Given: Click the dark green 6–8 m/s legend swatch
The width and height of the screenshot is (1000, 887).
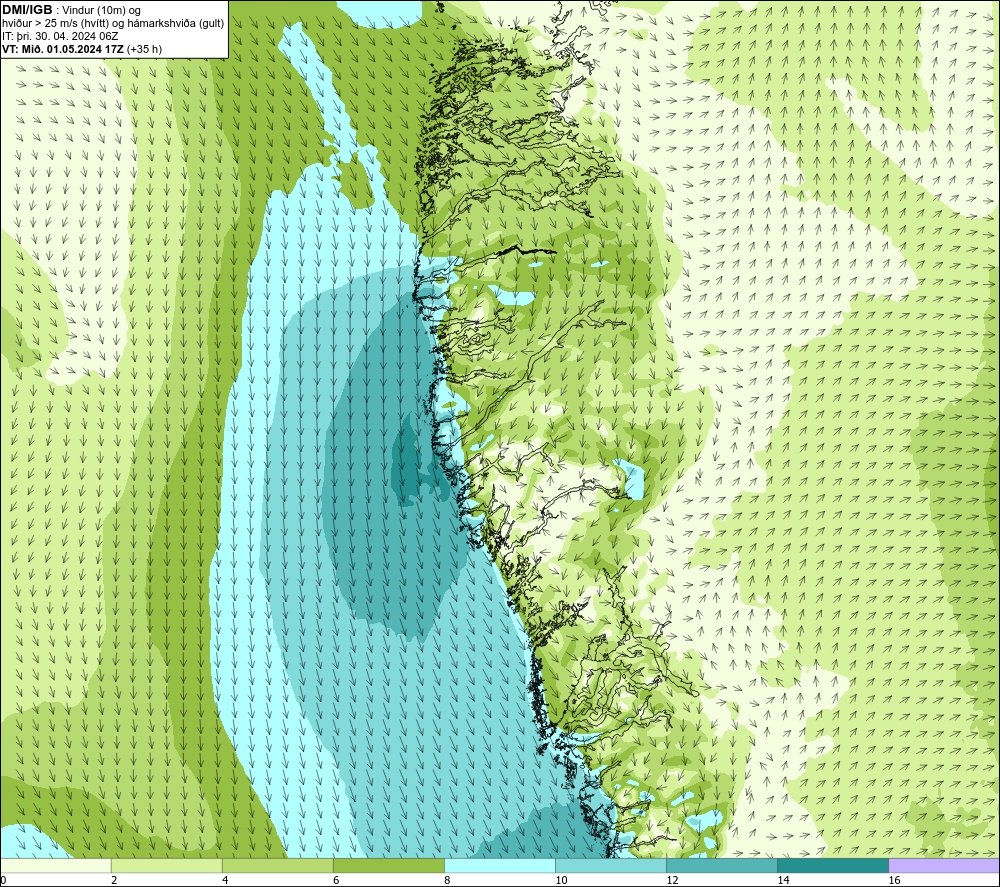Looking at the screenshot, I should coord(388,865).
